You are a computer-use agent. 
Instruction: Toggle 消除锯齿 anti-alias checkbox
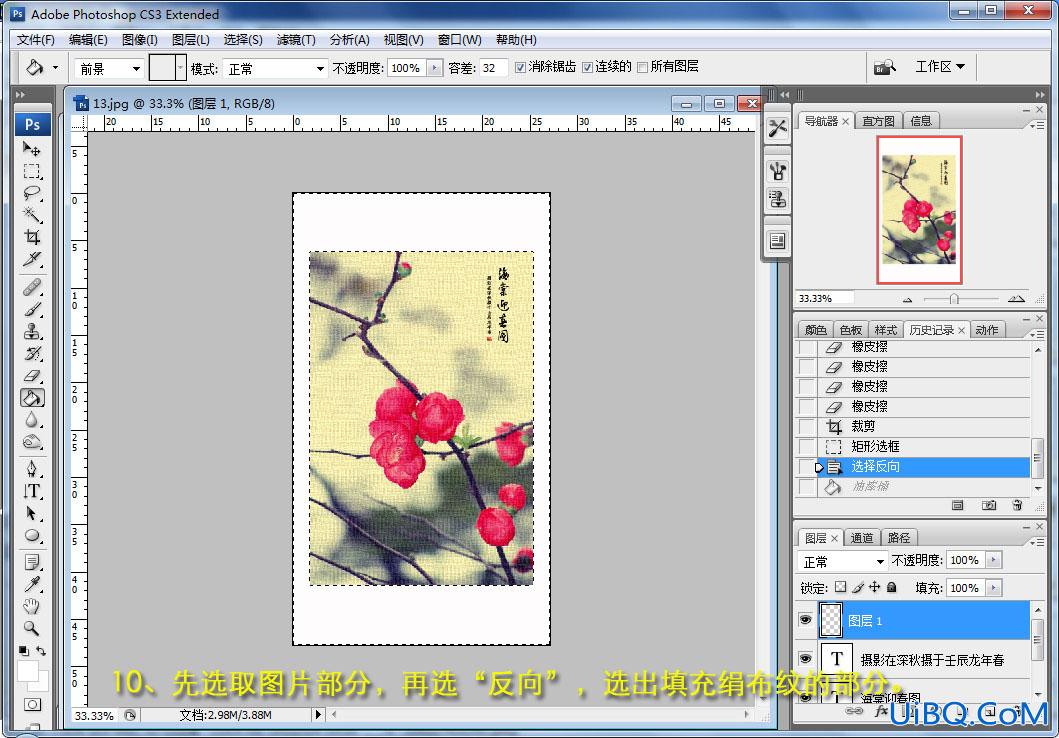tap(520, 67)
